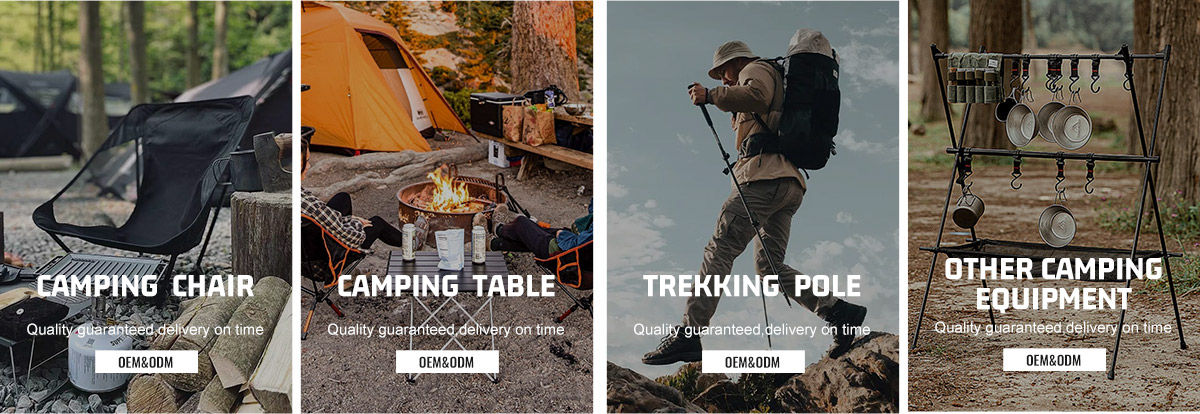Image resolution: width=1200 pixels, height=414 pixels.
Task: Click quality guaranteed text in Other Camping Equipment card
Action: [x=1054, y=327]
